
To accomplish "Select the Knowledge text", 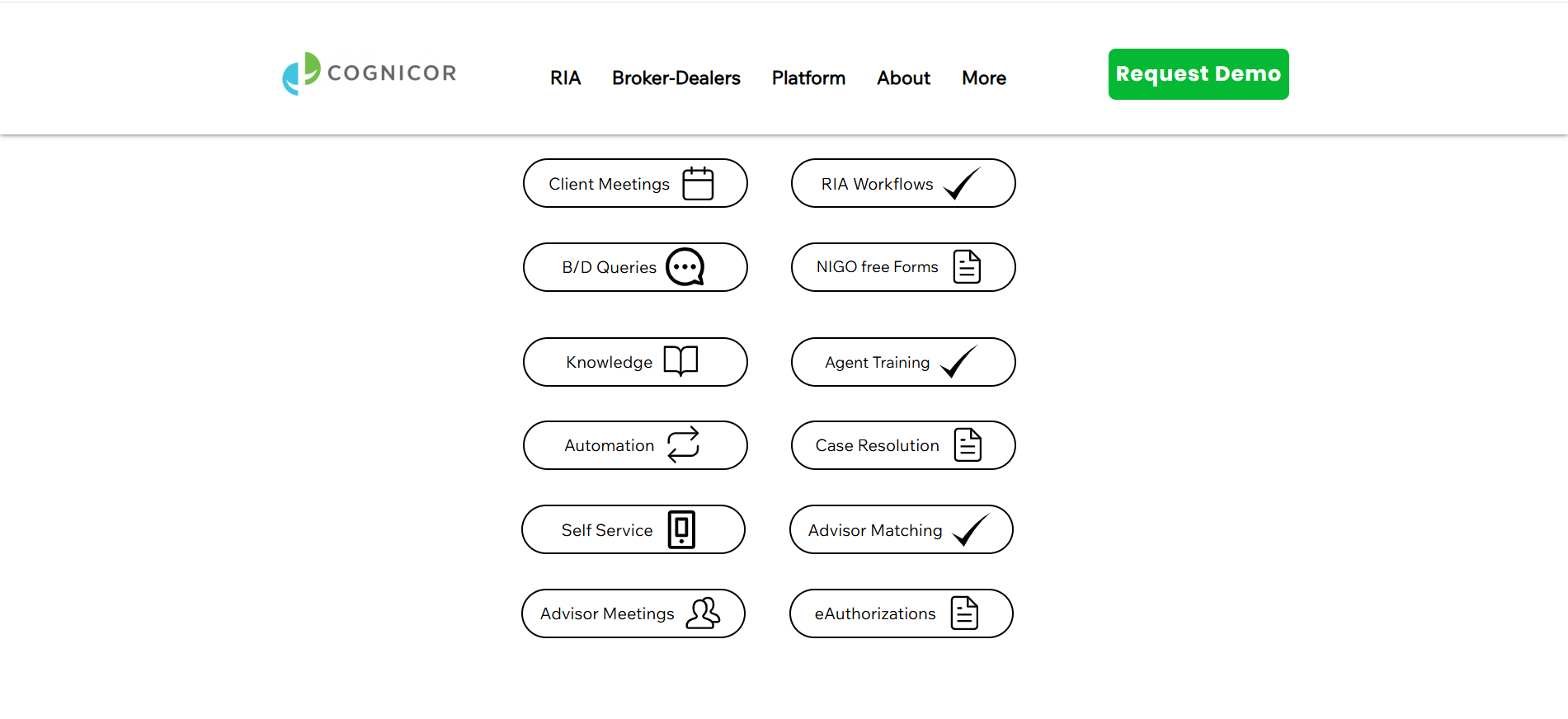I will pos(610,362).
